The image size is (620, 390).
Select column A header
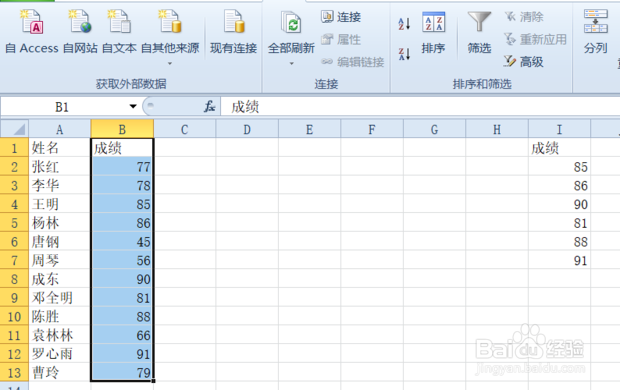pos(60,129)
